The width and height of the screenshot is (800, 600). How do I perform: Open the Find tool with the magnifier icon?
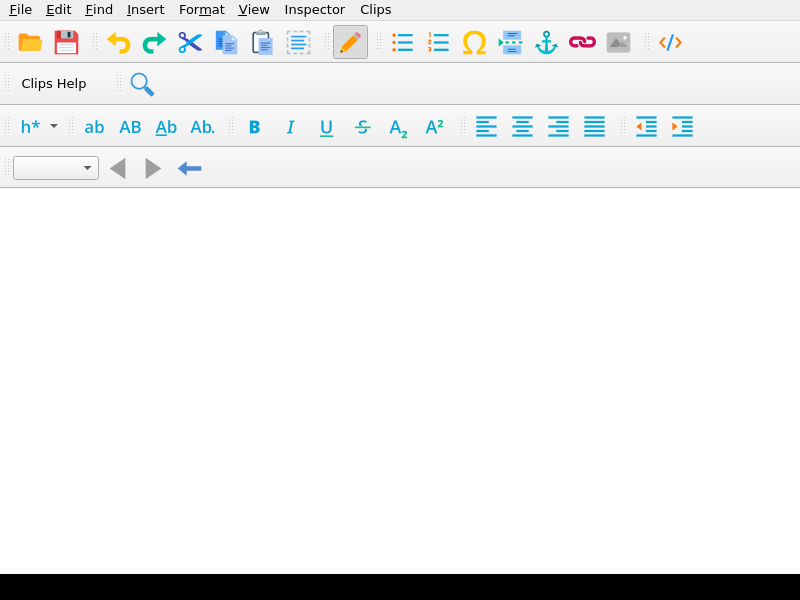(x=141, y=84)
